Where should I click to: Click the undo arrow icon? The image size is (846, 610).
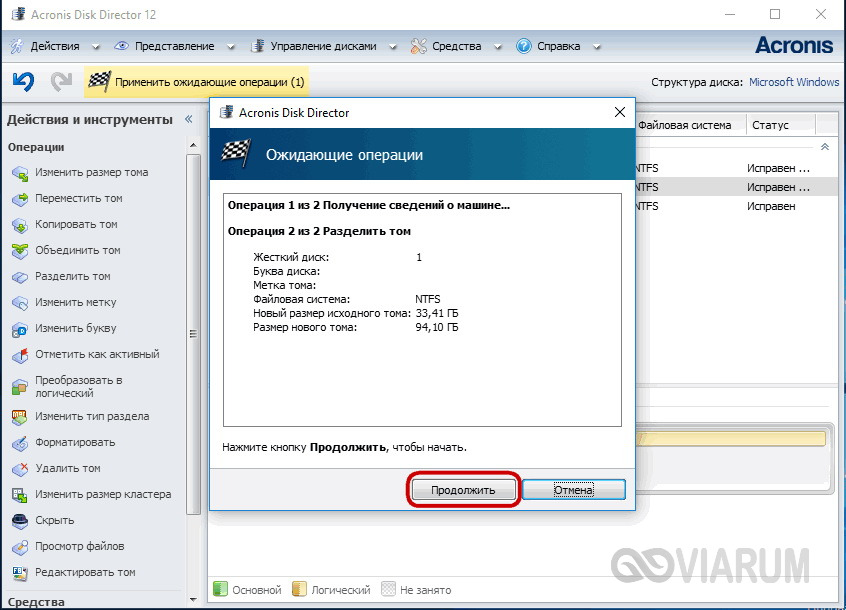(23, 82)
